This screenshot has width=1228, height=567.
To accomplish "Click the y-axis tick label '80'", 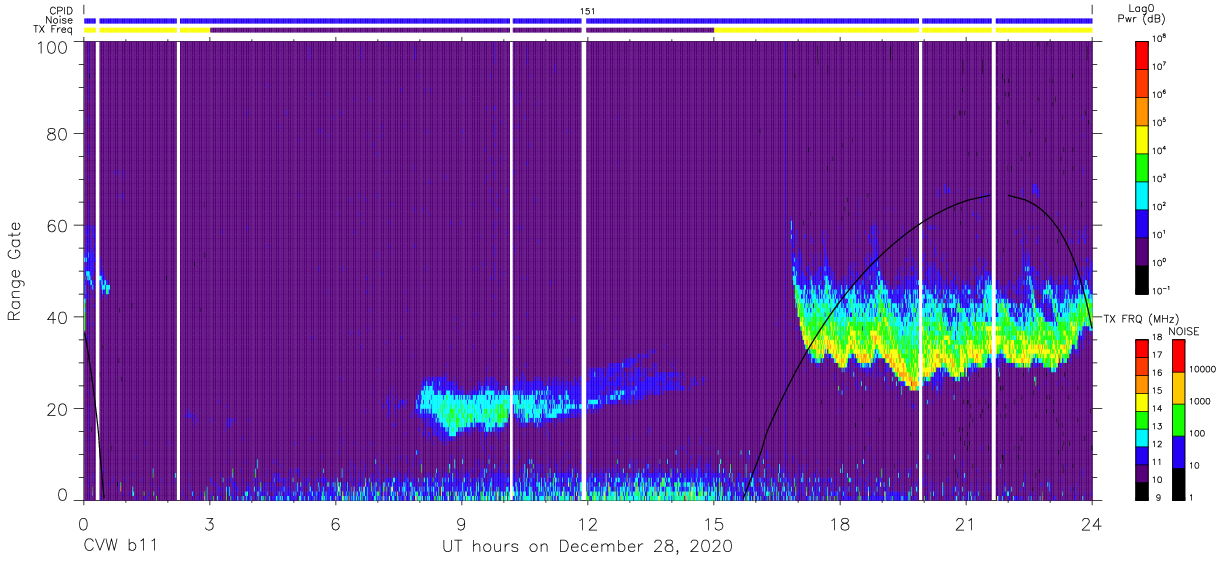I will [x=57, y=134].
